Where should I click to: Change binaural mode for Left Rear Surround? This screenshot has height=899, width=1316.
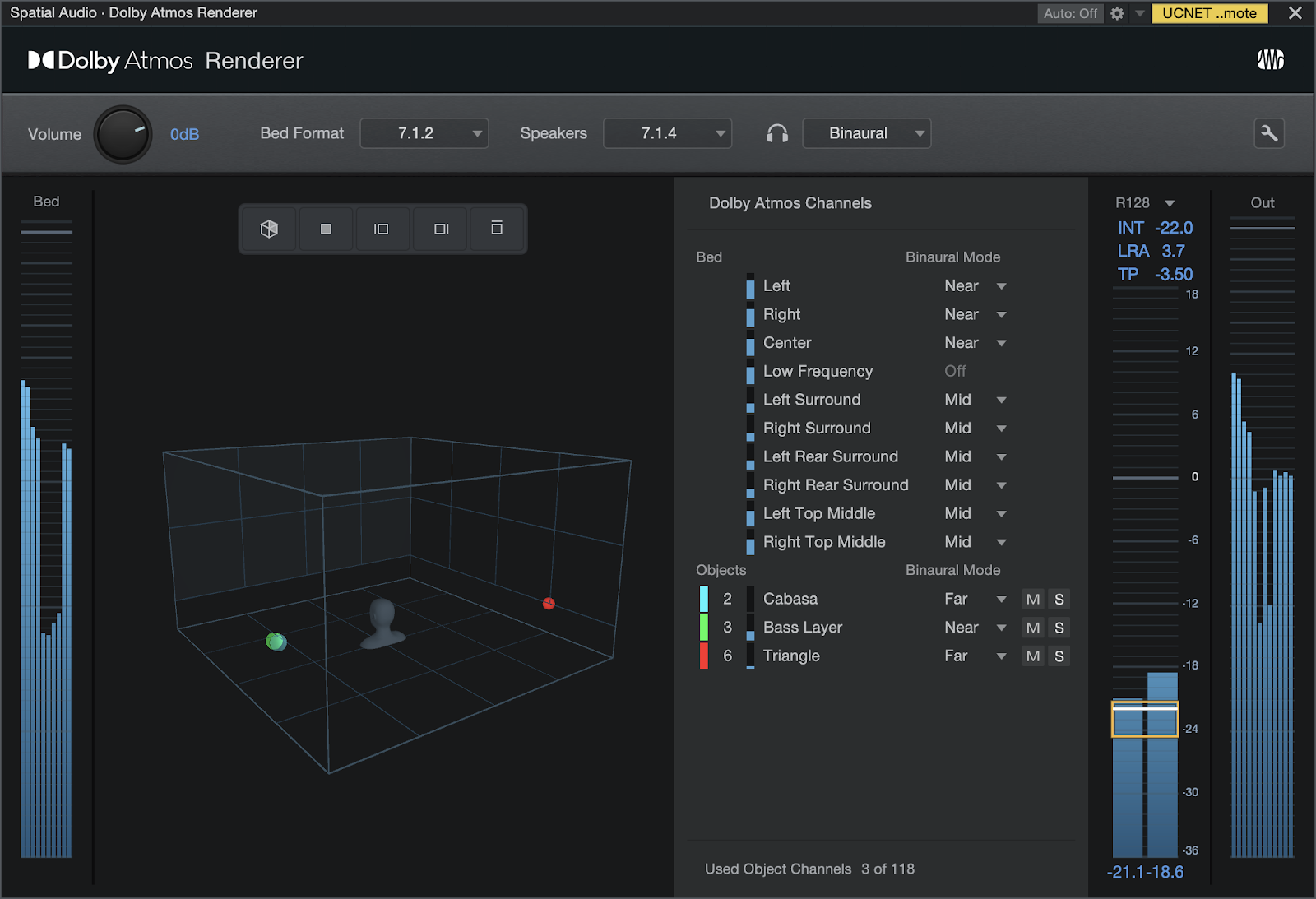[975, 456]
